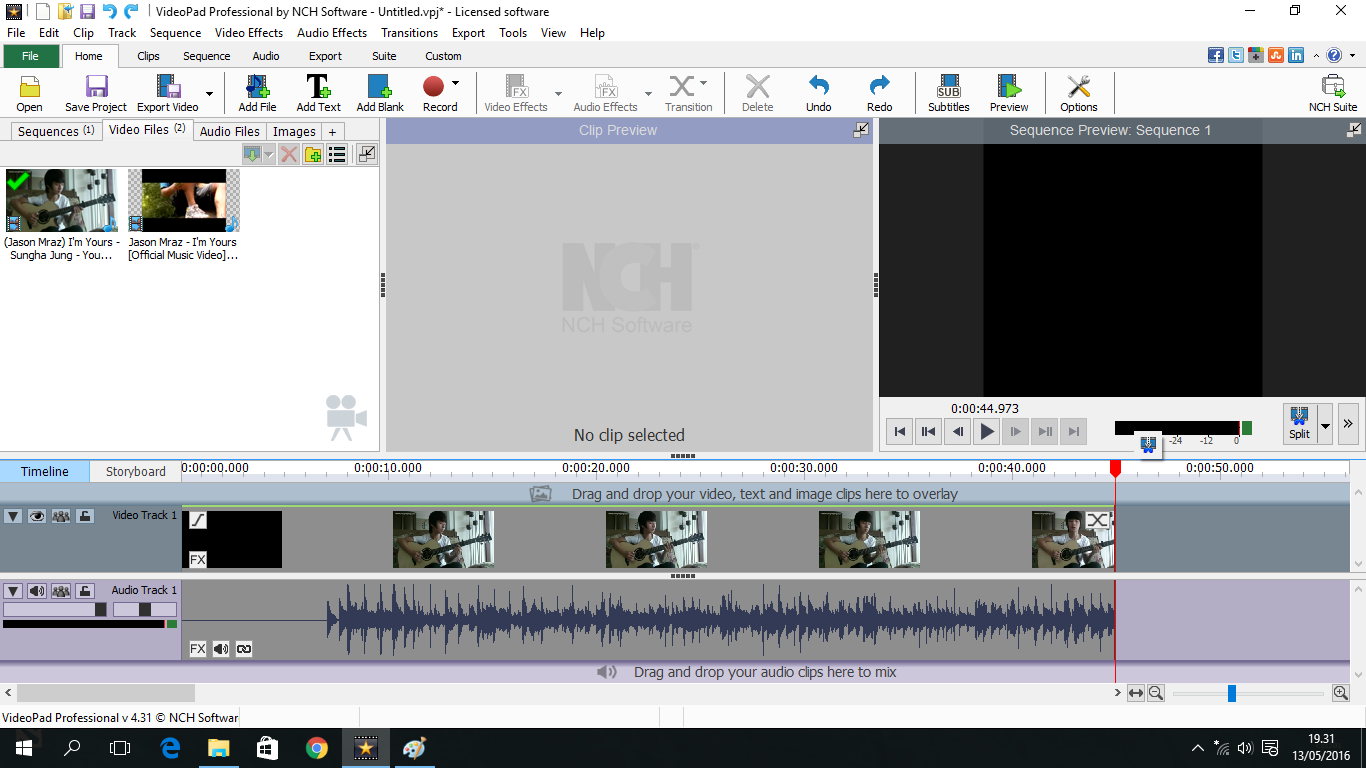Expand more preview controls with the double chevron

point(1348,424)
